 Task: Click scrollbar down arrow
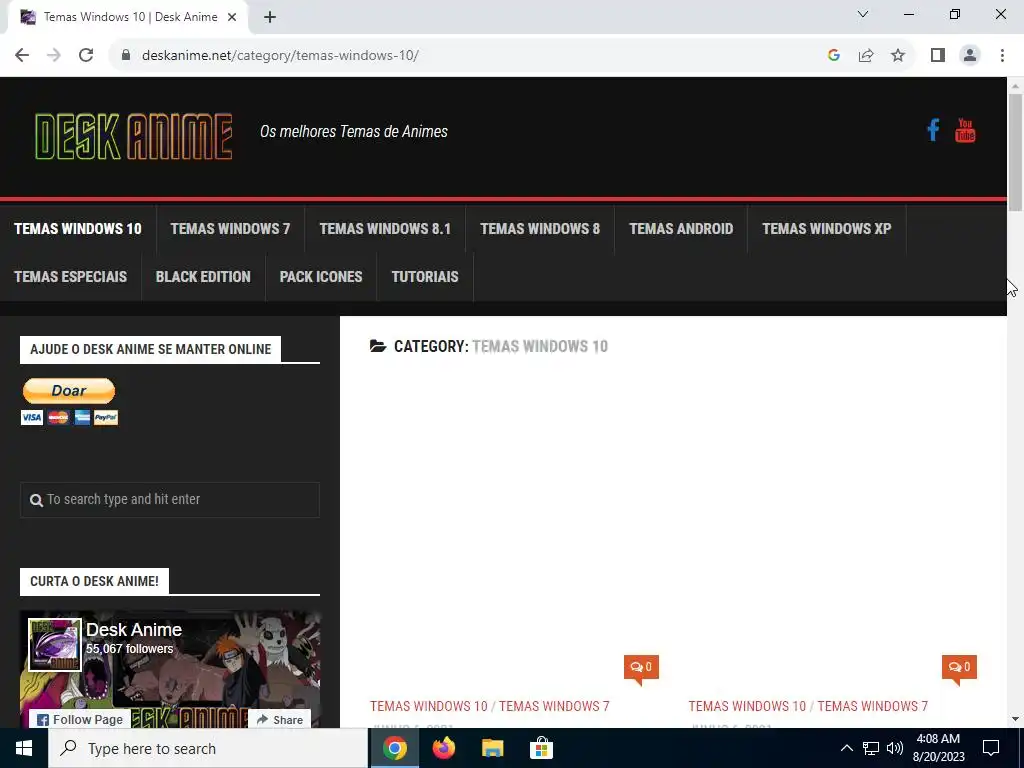pos(1015,719)
